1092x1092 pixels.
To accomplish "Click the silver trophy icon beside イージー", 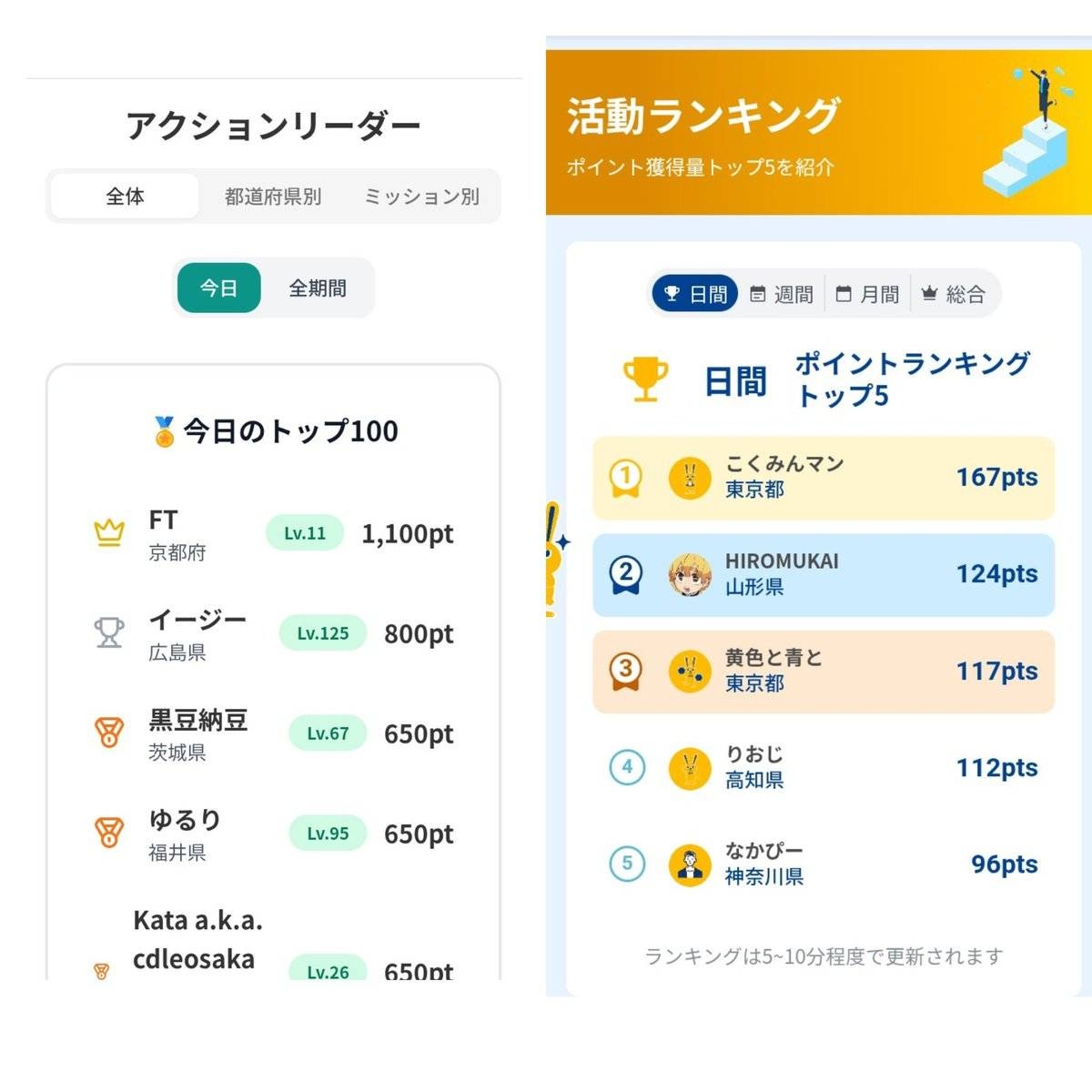I will click(x=109, y=632).
